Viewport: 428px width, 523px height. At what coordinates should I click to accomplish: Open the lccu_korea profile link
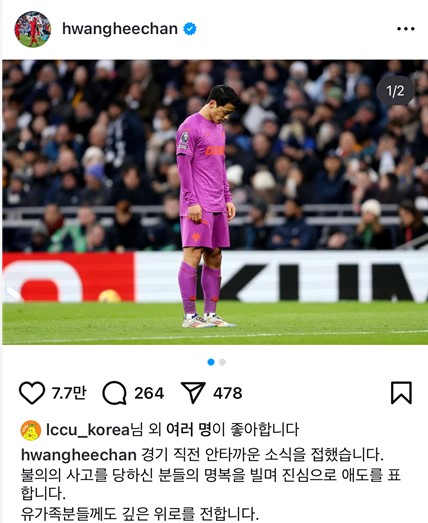88,430
